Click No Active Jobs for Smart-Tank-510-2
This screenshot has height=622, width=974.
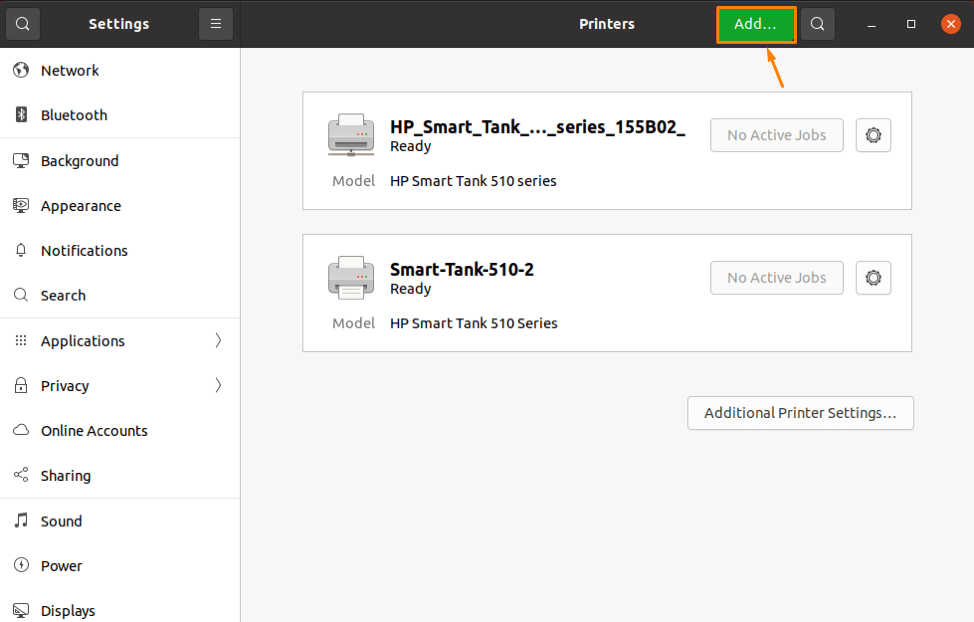(x=776, y=278)
